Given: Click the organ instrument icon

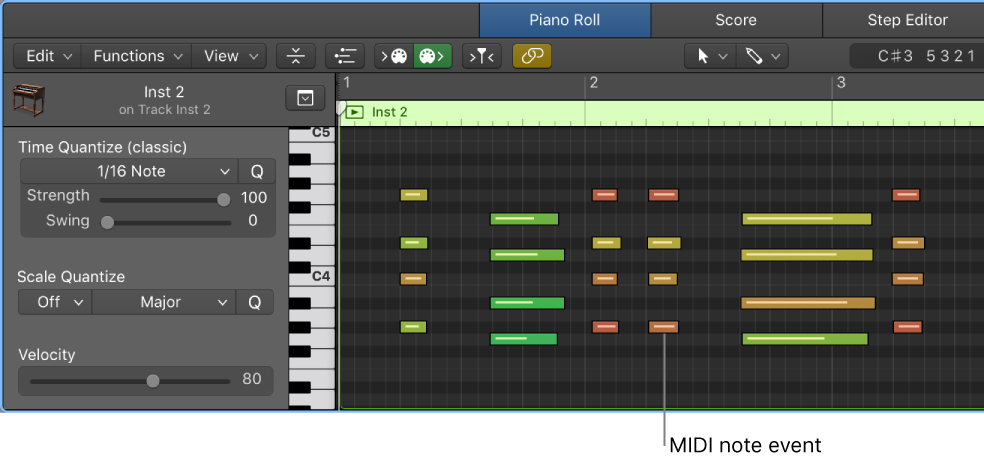Looking at the screenshot, I should [29, 99].
